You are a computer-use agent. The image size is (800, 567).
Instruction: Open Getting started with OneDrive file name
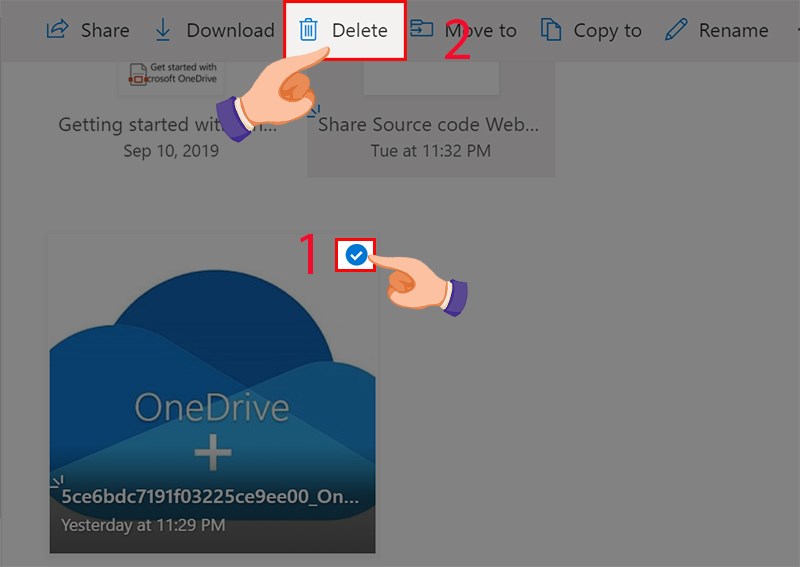click(168, 125)
